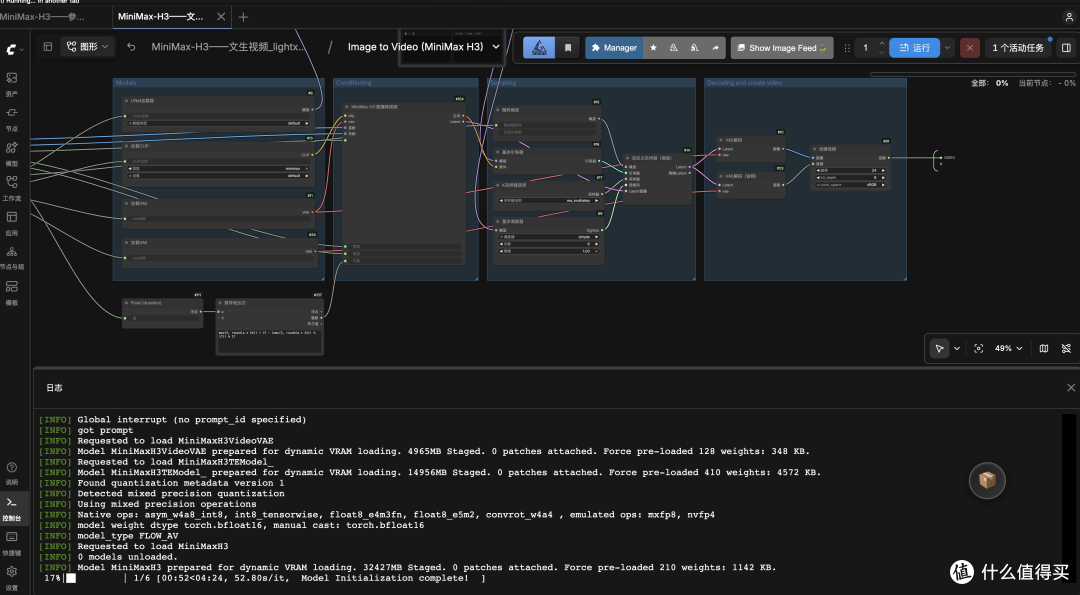The height and width of the screenshot is (595, 1080).
Task: Click the 数学表达式 node expression text box
Action: click(x=269, y=342)
